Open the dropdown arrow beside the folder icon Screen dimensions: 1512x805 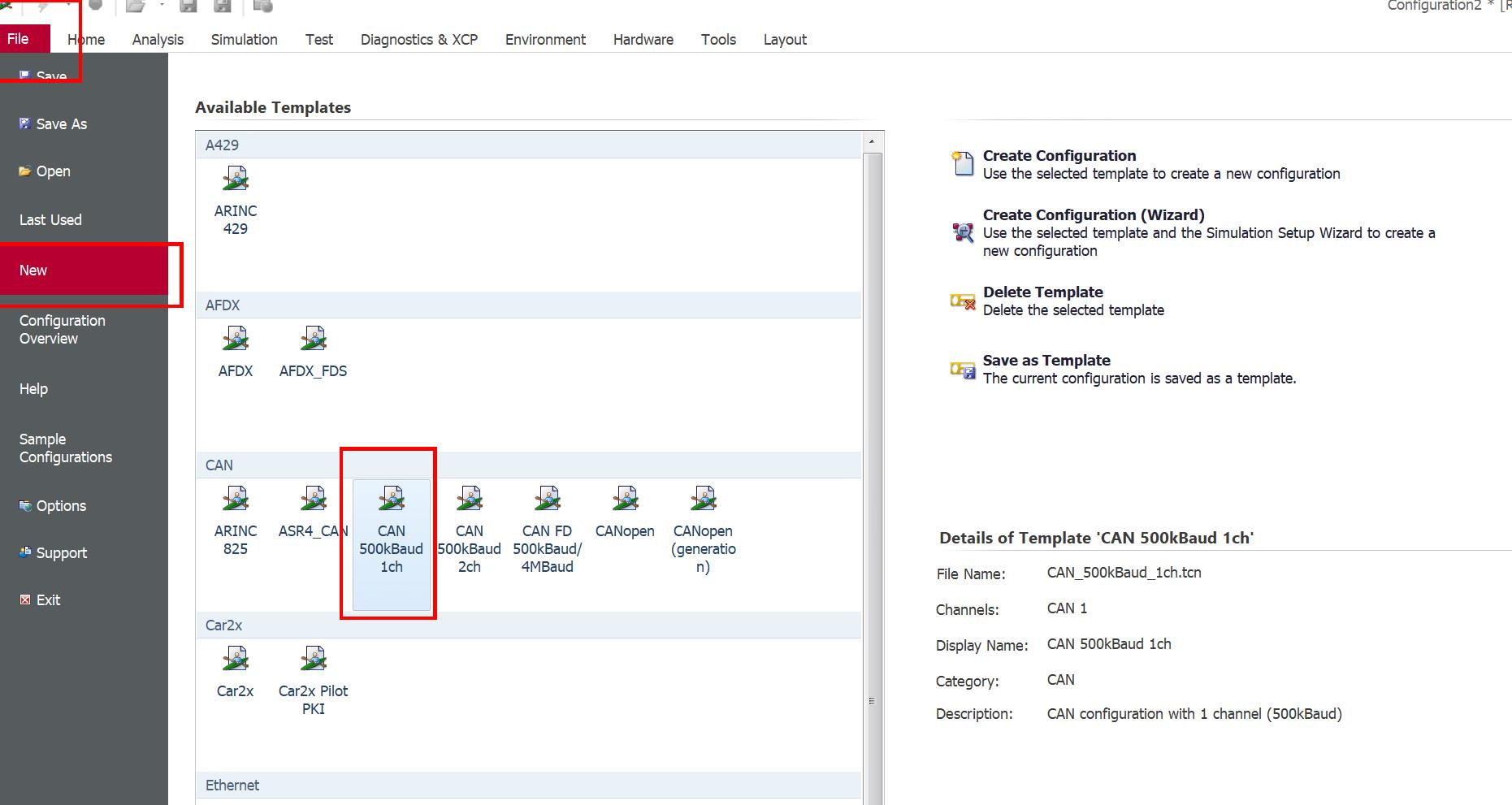(x=162, y=6)
